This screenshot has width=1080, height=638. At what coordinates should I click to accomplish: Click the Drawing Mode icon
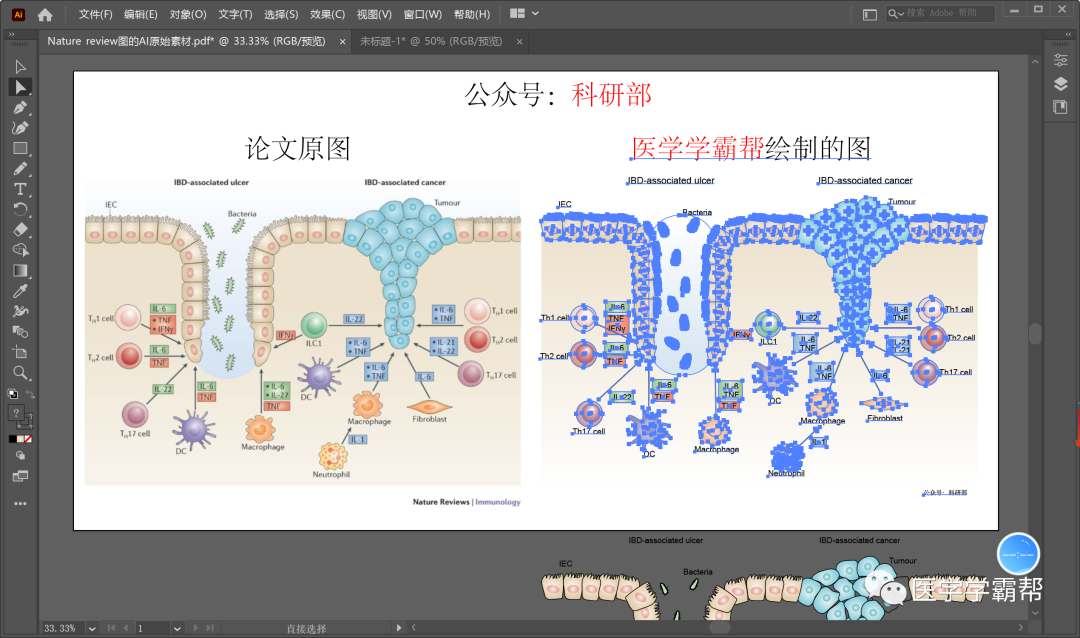20,455
